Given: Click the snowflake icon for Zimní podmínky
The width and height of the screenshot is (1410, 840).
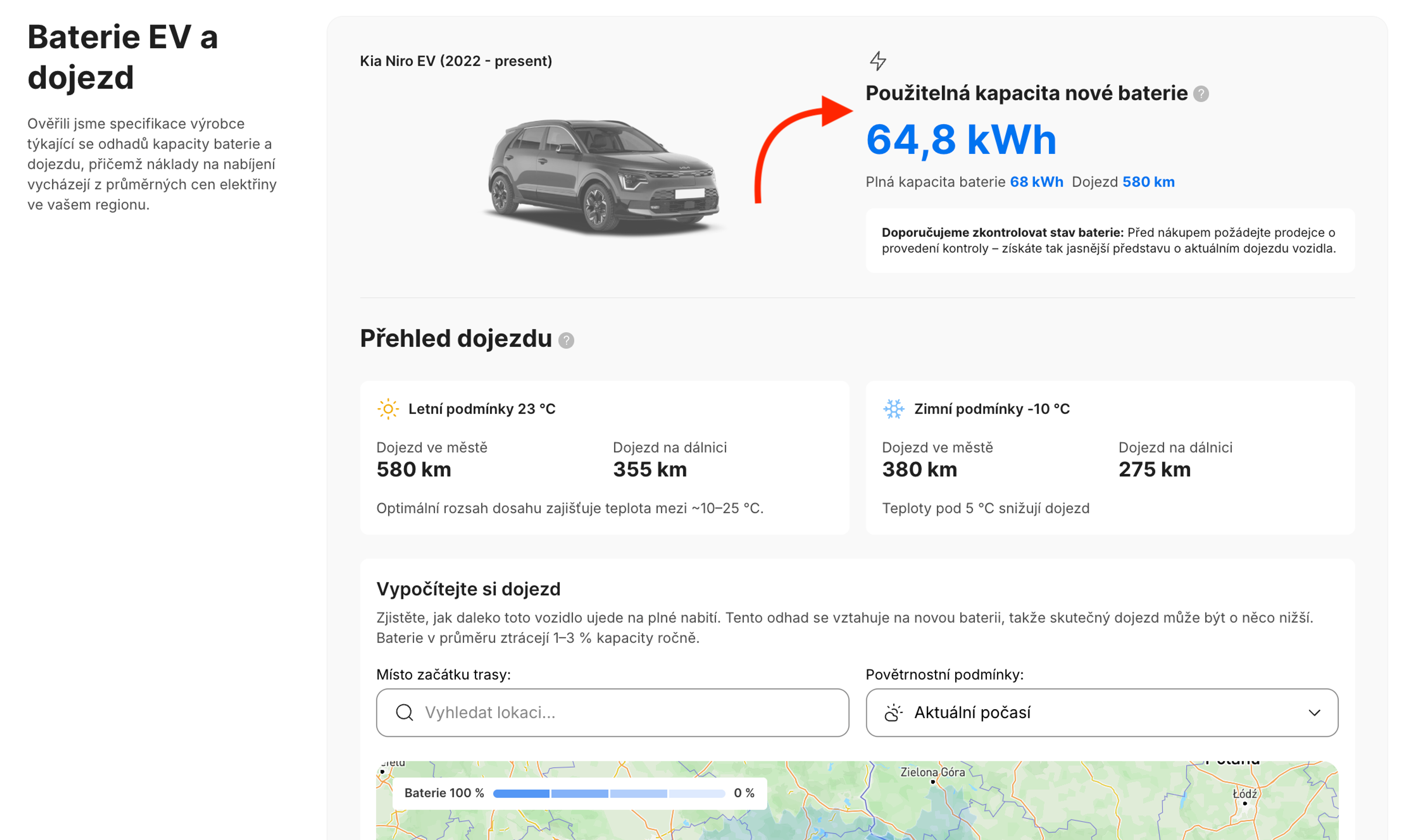Looking at the screenshot, I should tap(894, 409).
